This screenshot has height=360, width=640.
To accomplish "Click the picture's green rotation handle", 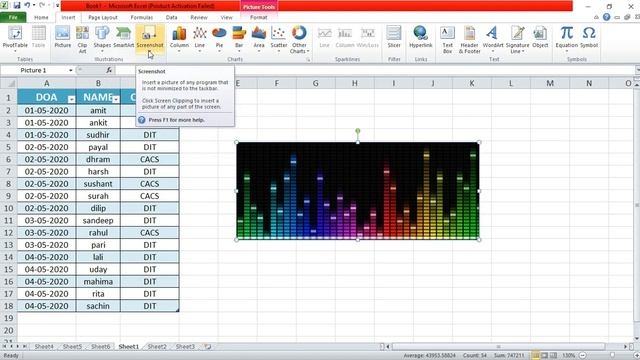I will [x=358, y=131].
